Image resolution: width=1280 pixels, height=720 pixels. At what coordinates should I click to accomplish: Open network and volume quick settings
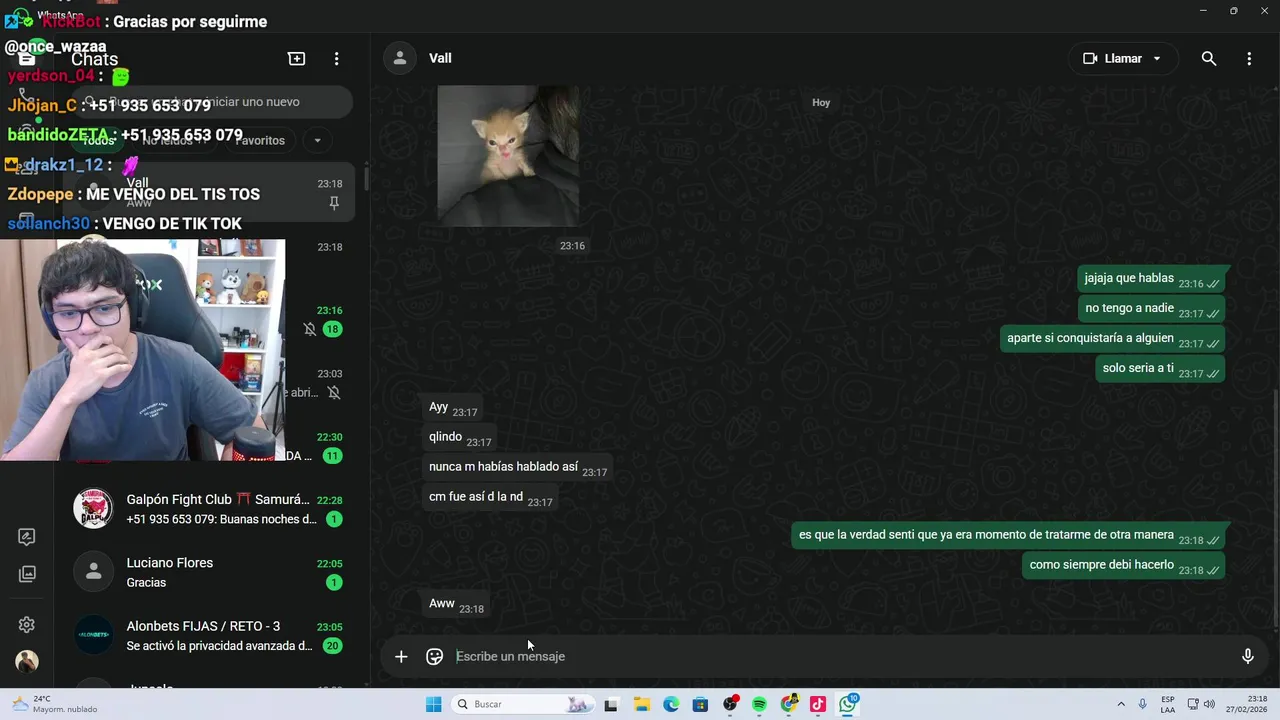[x=1201, y=705]
